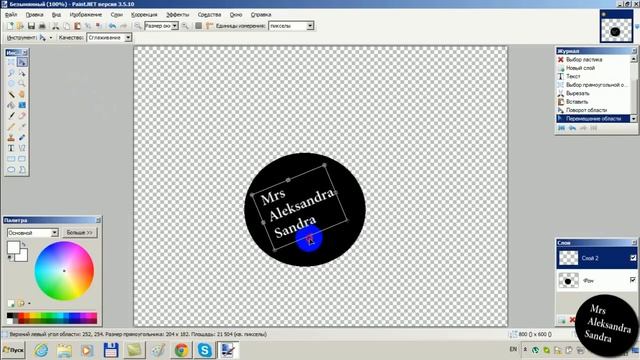Select the Rounded Rectangle tool

[x=22, y=158]
